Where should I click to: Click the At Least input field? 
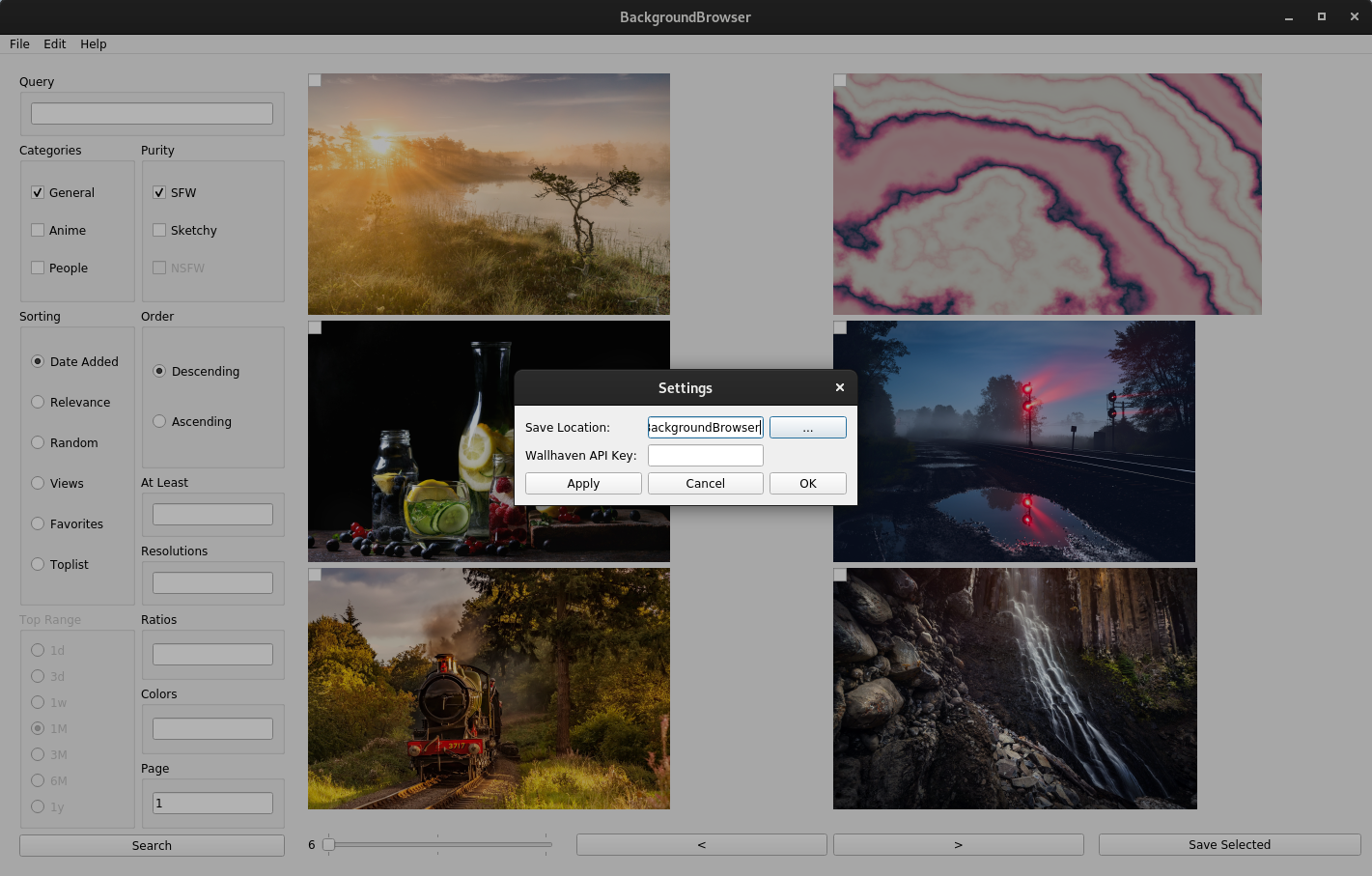[212, 514]
